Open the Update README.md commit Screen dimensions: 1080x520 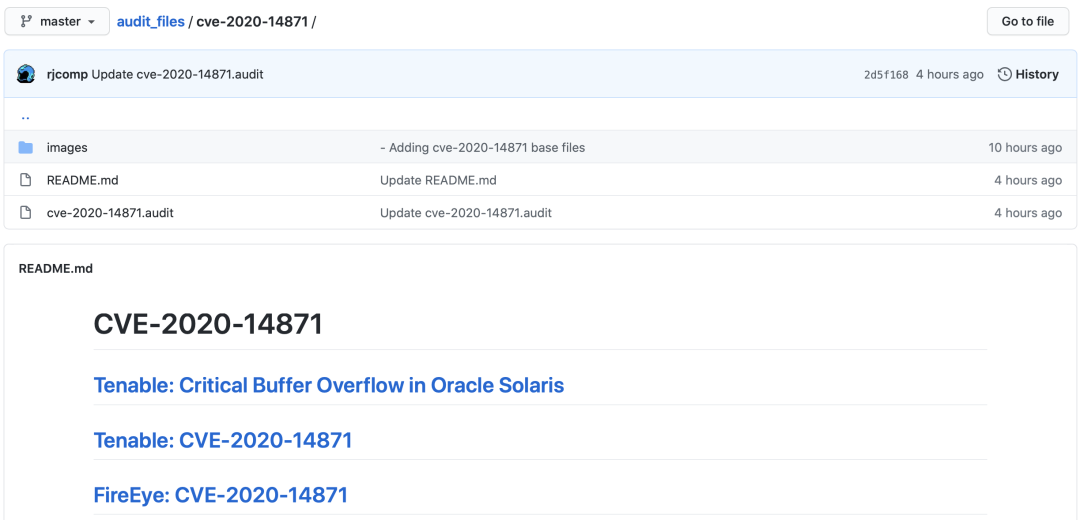[x=438, y=180]
